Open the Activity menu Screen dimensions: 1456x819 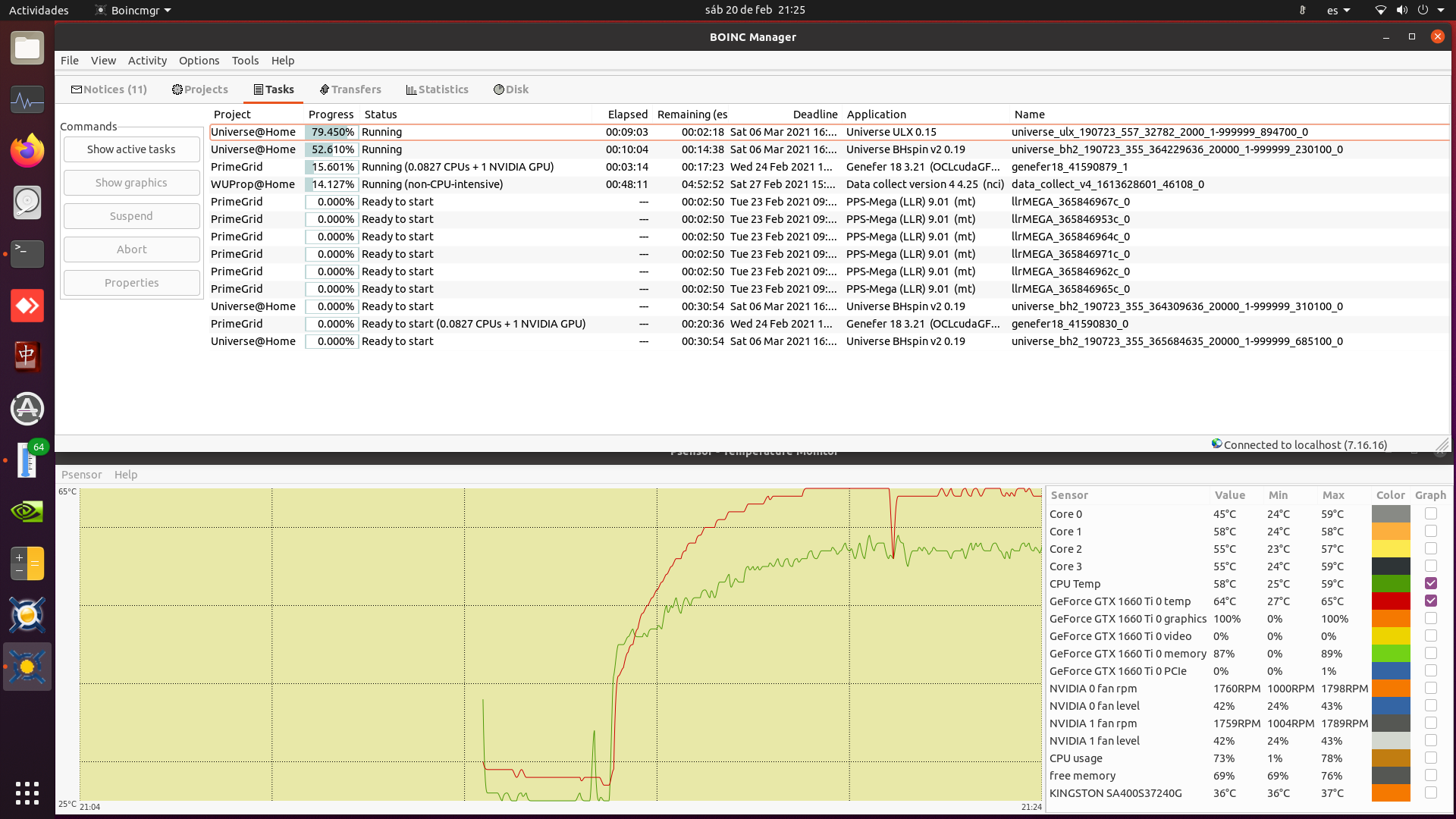point(147,61)
